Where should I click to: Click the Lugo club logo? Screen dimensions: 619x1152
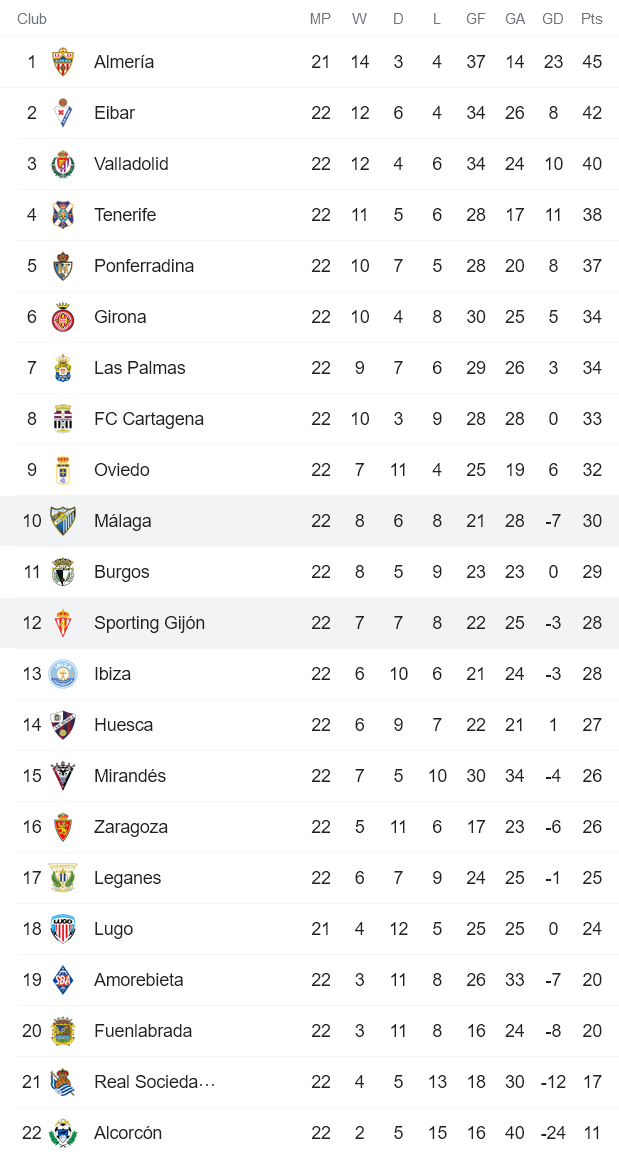(x=63, y=929)
